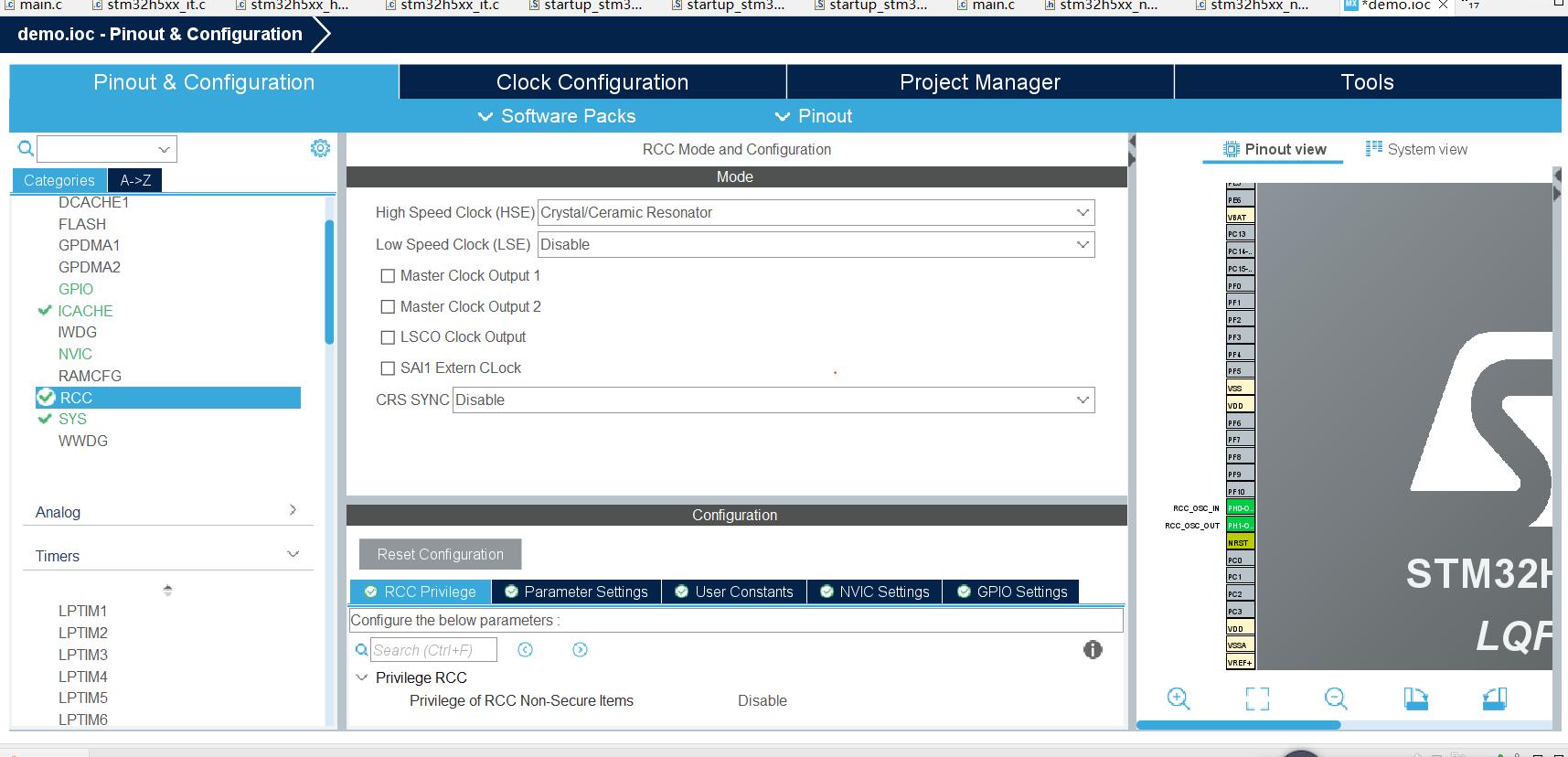1568x757 pixels.
Task: Switch to Clock Configuration tab
Action: pos(592,82)
